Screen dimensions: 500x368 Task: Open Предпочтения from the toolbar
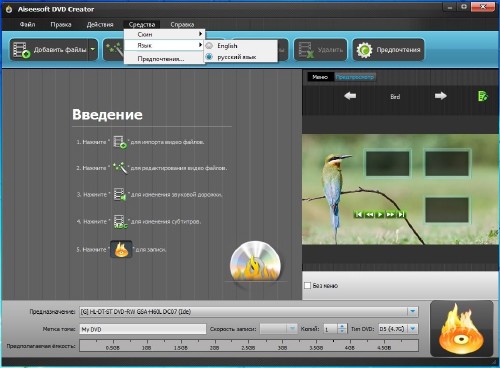coord(388,50)
